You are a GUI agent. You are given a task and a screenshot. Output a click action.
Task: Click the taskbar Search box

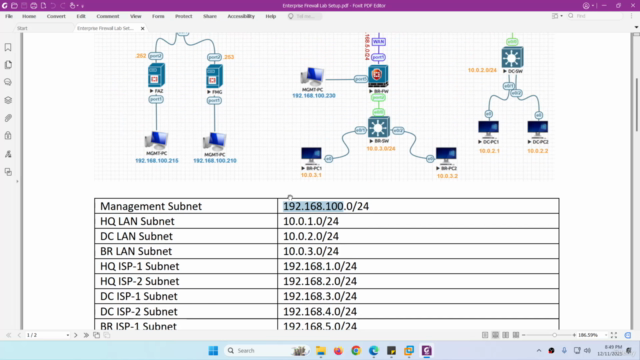point(267,351)
